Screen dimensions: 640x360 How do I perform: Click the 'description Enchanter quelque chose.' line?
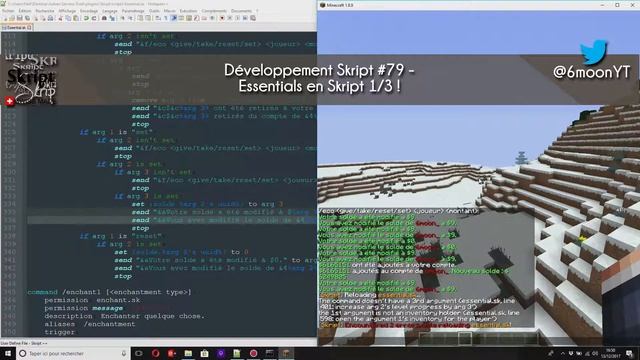click(124, 316)
